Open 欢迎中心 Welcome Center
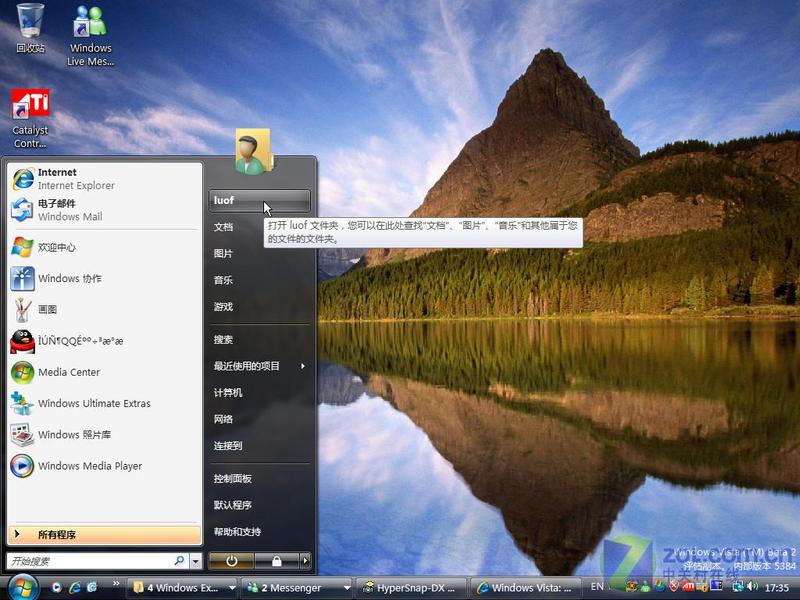 pyautogui.click(x=105, y=247)
